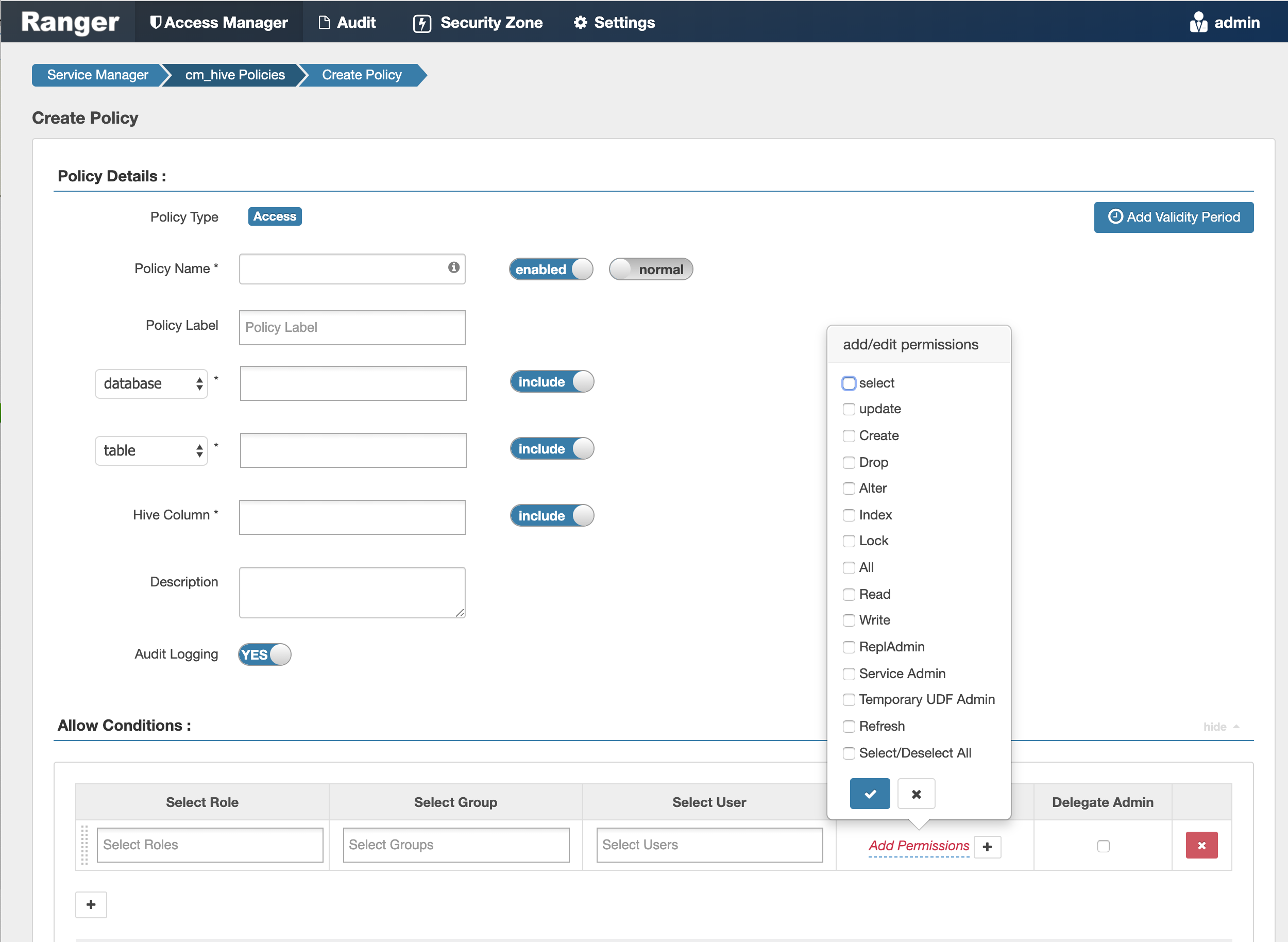The height and width of the screenshot is (942, 1288).
Task: Open the database resource type dropdown
Action: coord(151,383)
